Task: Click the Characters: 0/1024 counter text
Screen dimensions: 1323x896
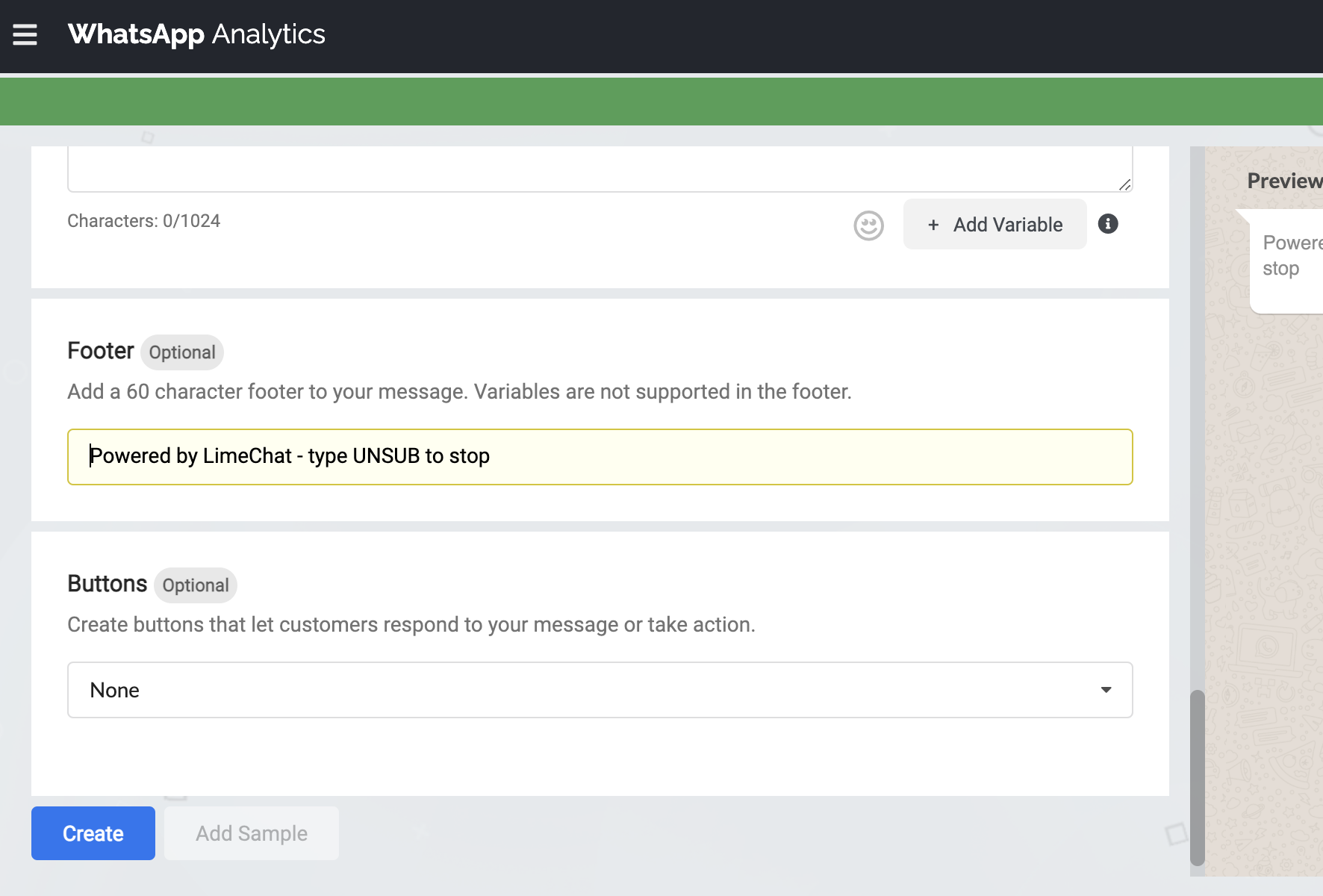Action: 144,221
